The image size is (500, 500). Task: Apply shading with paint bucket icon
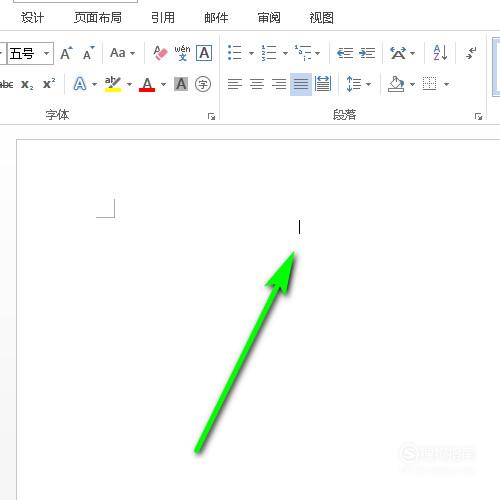pos(396,84)
